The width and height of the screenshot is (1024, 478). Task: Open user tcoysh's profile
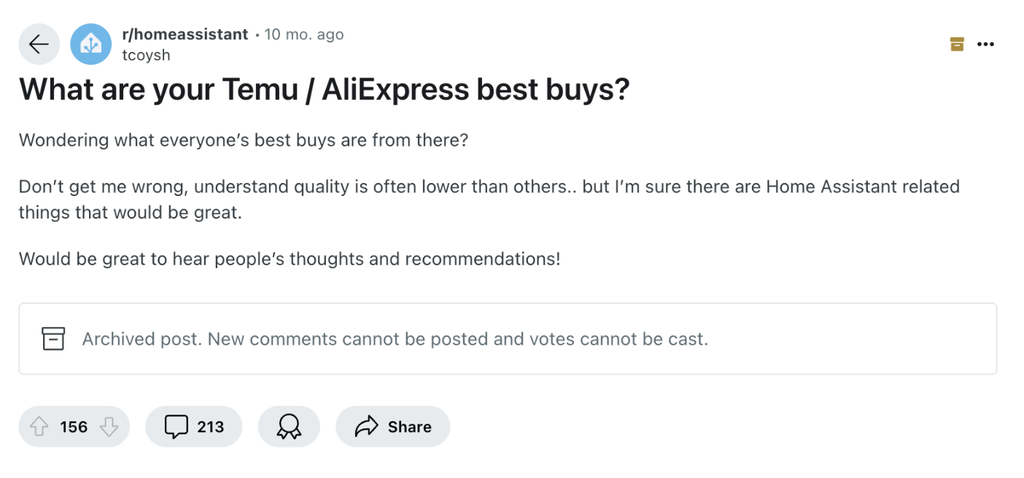point(146,55)
